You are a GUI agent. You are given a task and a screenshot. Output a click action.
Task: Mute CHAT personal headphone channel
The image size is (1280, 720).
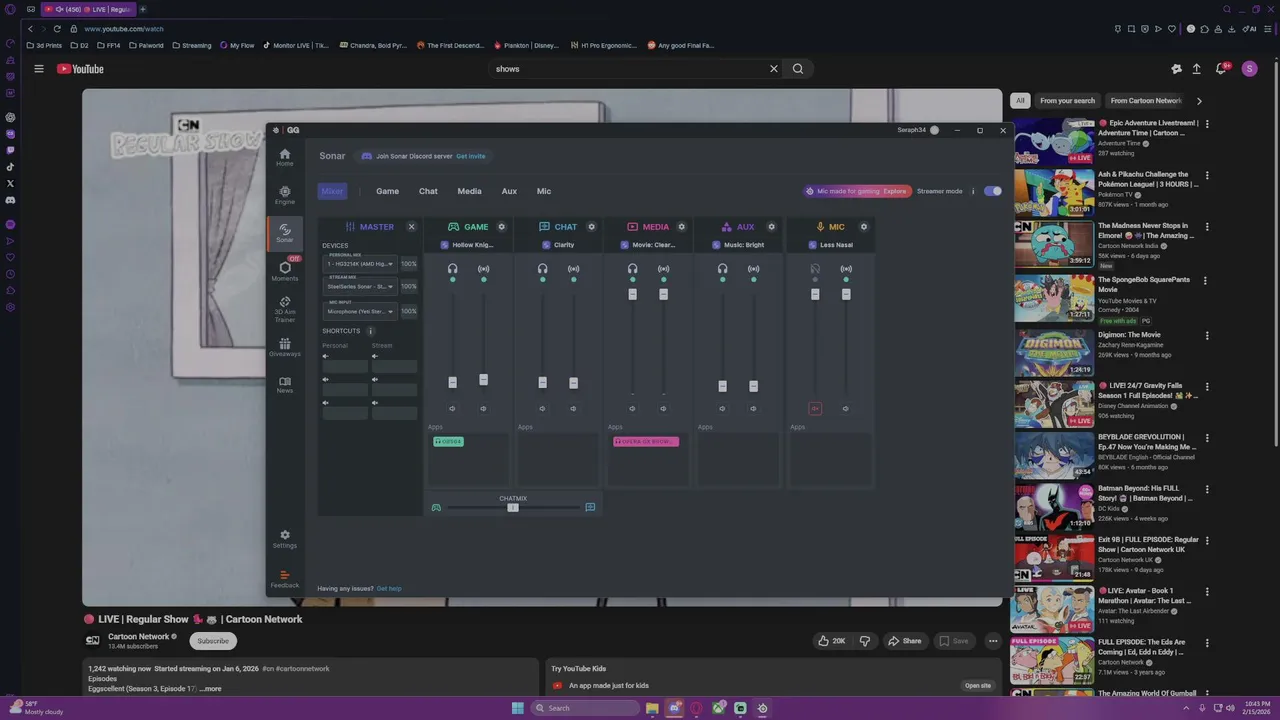coord(542,409)
